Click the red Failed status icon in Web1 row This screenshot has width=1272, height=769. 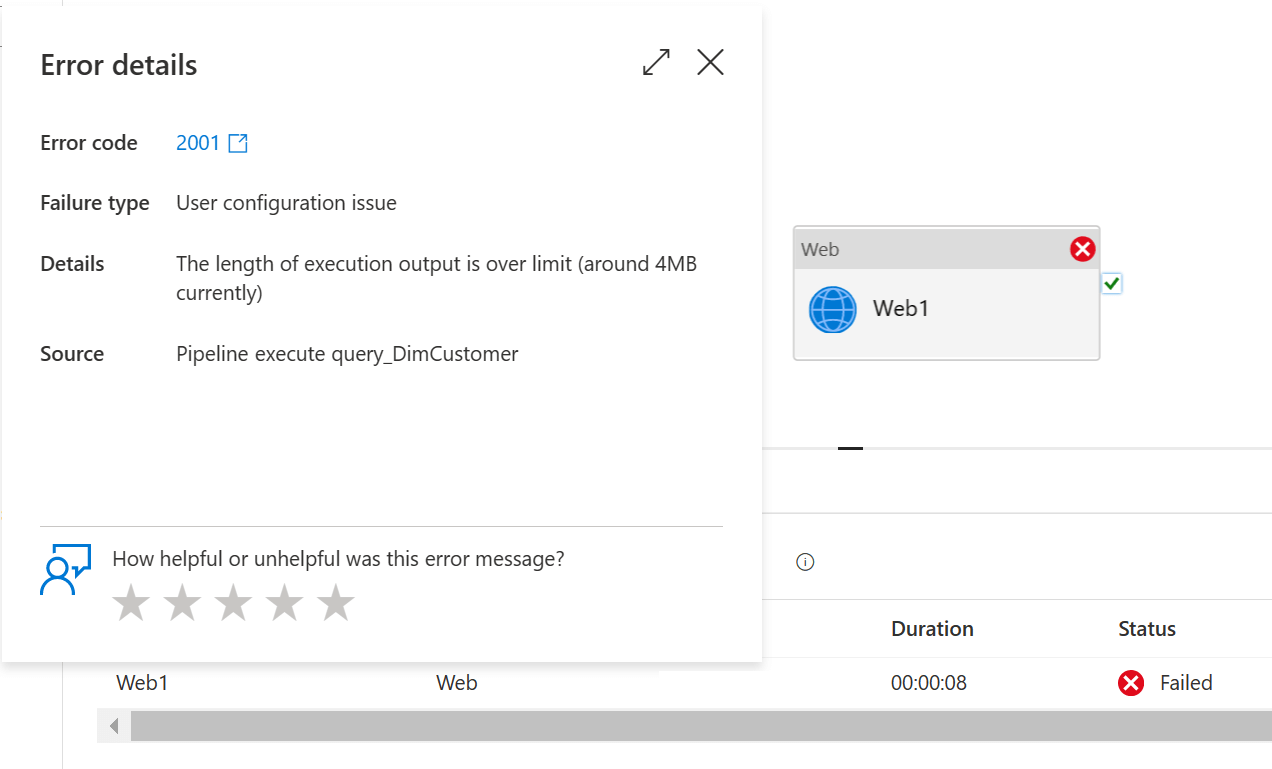1131,683
